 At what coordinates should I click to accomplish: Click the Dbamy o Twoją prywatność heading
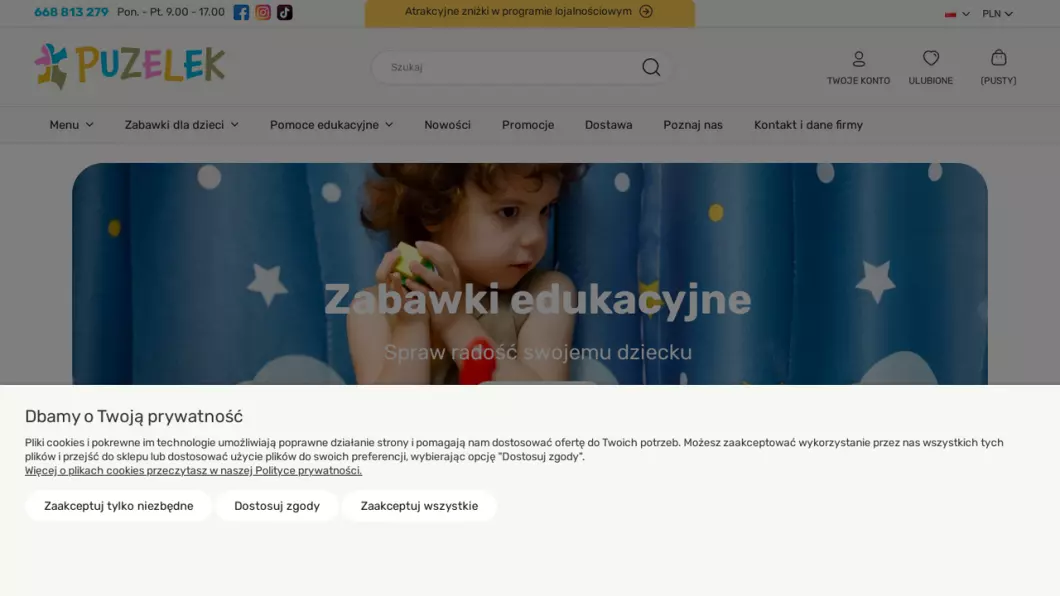134,416
